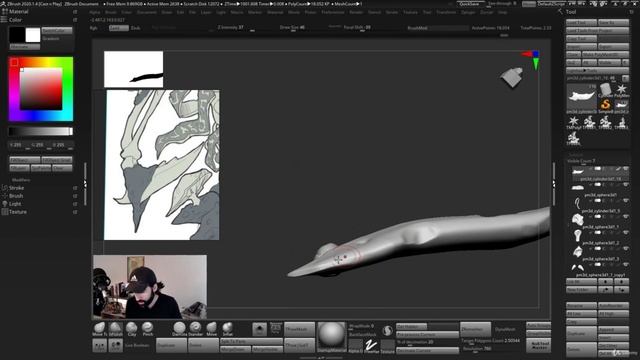The width and height of the screenshot is (640, 360).
Task: Expand the Texture palette
Action: (18, 212)
